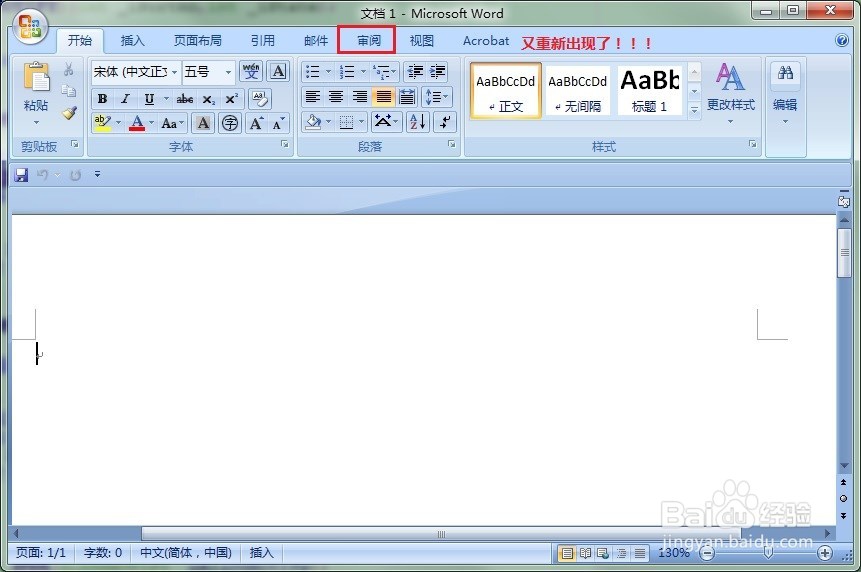Switch to the 插入 tab
Screen dimensions: 861x572
point(132,41)
